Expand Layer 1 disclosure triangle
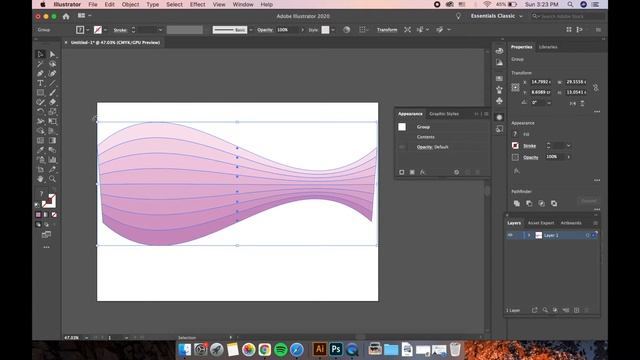640x360 pixels. pyautogui.click(x=529, y=235)
